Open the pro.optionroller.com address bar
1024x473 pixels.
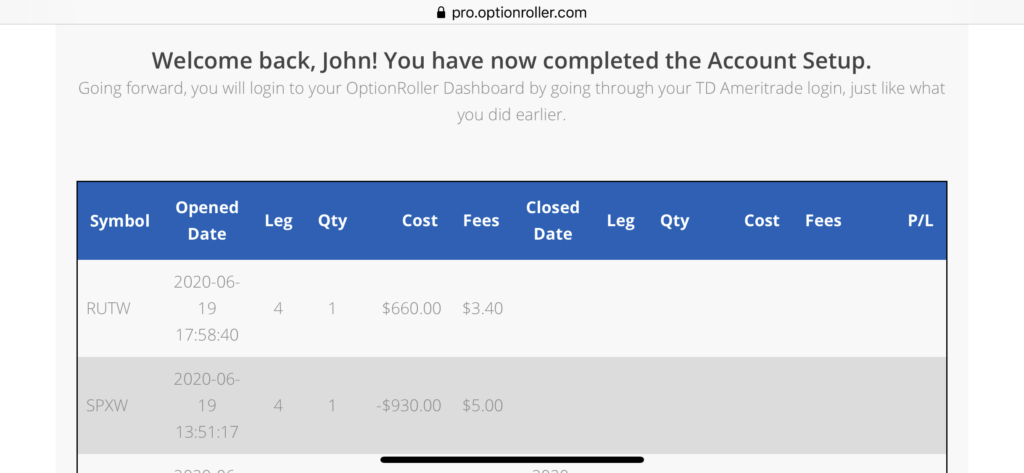(x=512, y=12)
